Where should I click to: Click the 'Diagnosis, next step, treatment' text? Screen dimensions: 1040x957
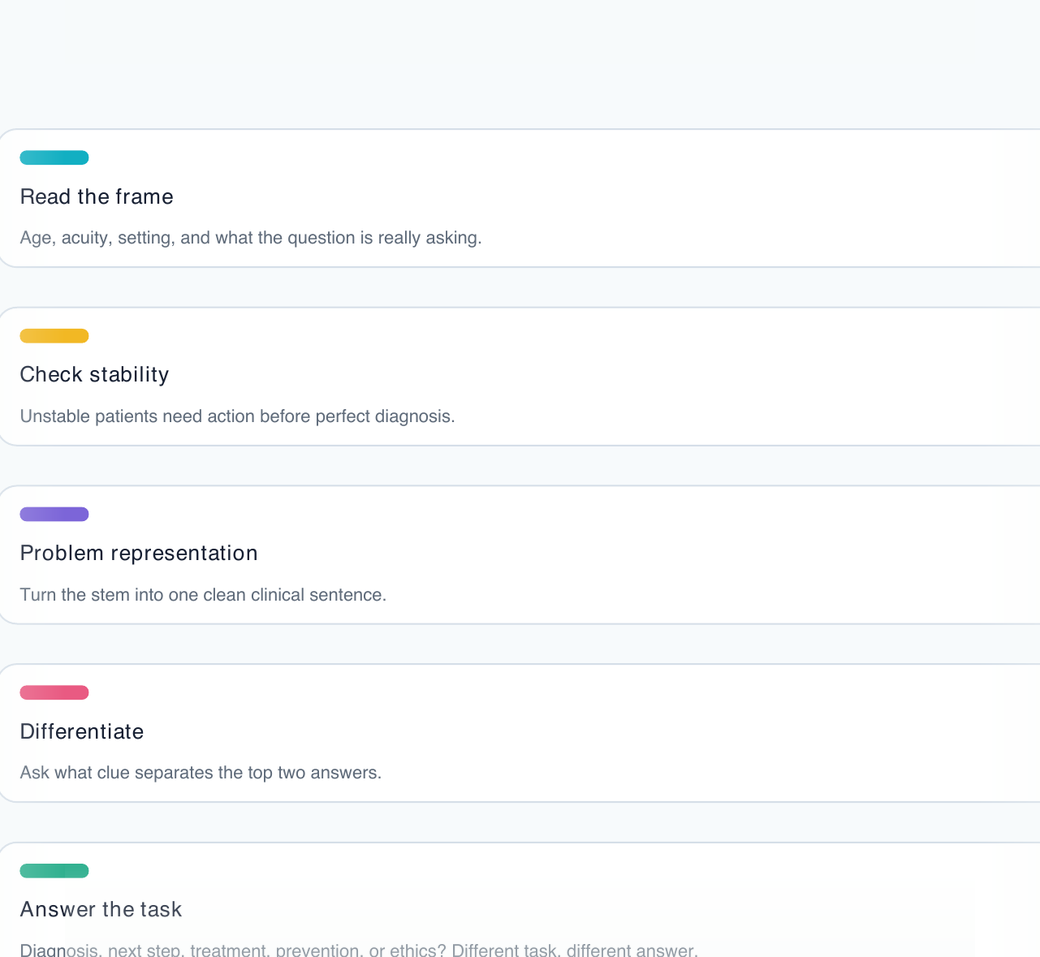(x=359, y=949)
